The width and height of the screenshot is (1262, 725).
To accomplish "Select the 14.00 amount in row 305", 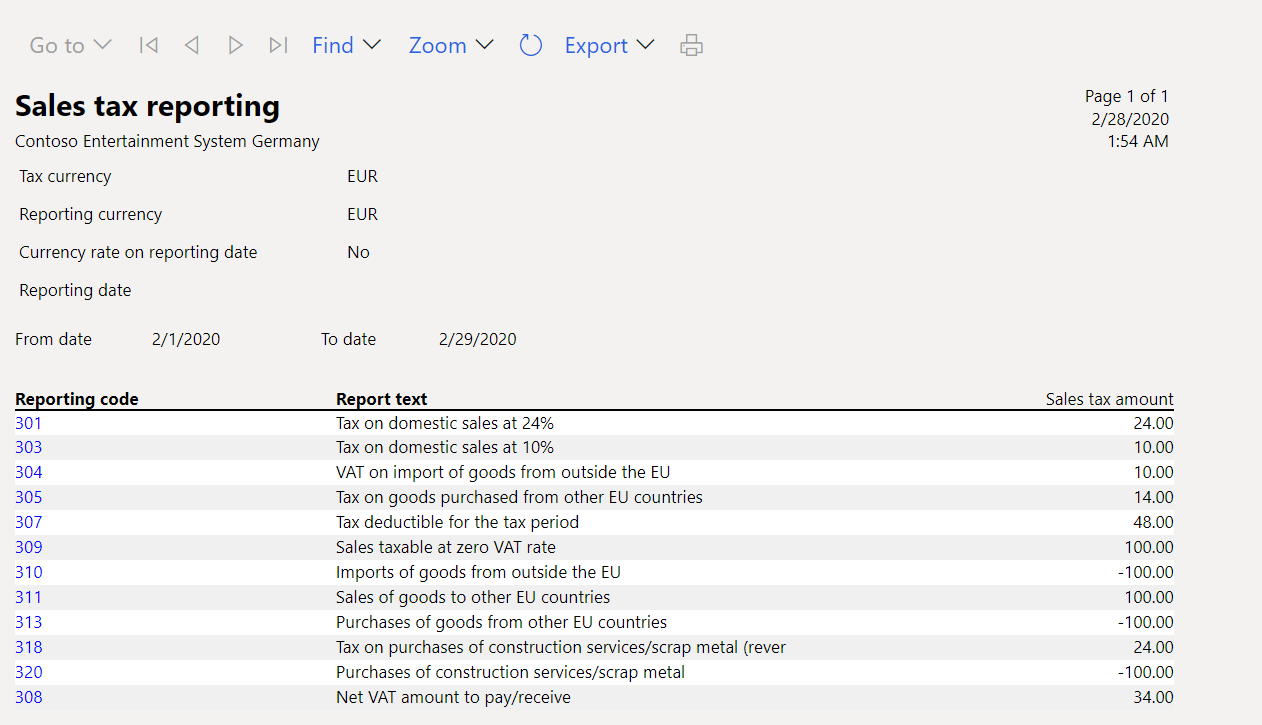I will [1153, 498].
